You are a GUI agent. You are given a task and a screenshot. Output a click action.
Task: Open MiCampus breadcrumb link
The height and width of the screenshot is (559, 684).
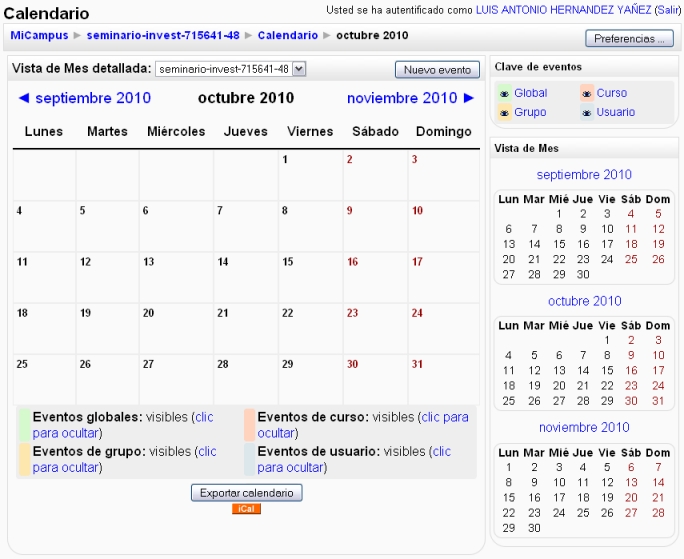coord(39,35)
